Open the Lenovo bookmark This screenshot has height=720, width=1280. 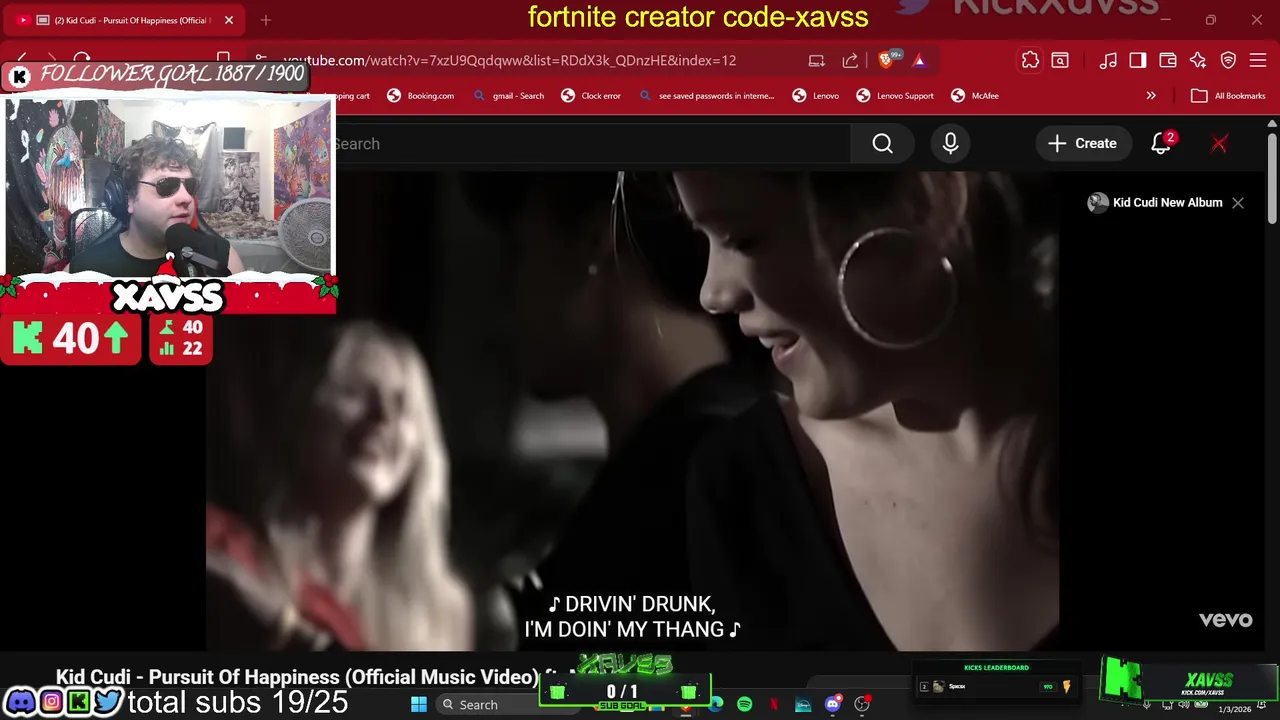816,96
